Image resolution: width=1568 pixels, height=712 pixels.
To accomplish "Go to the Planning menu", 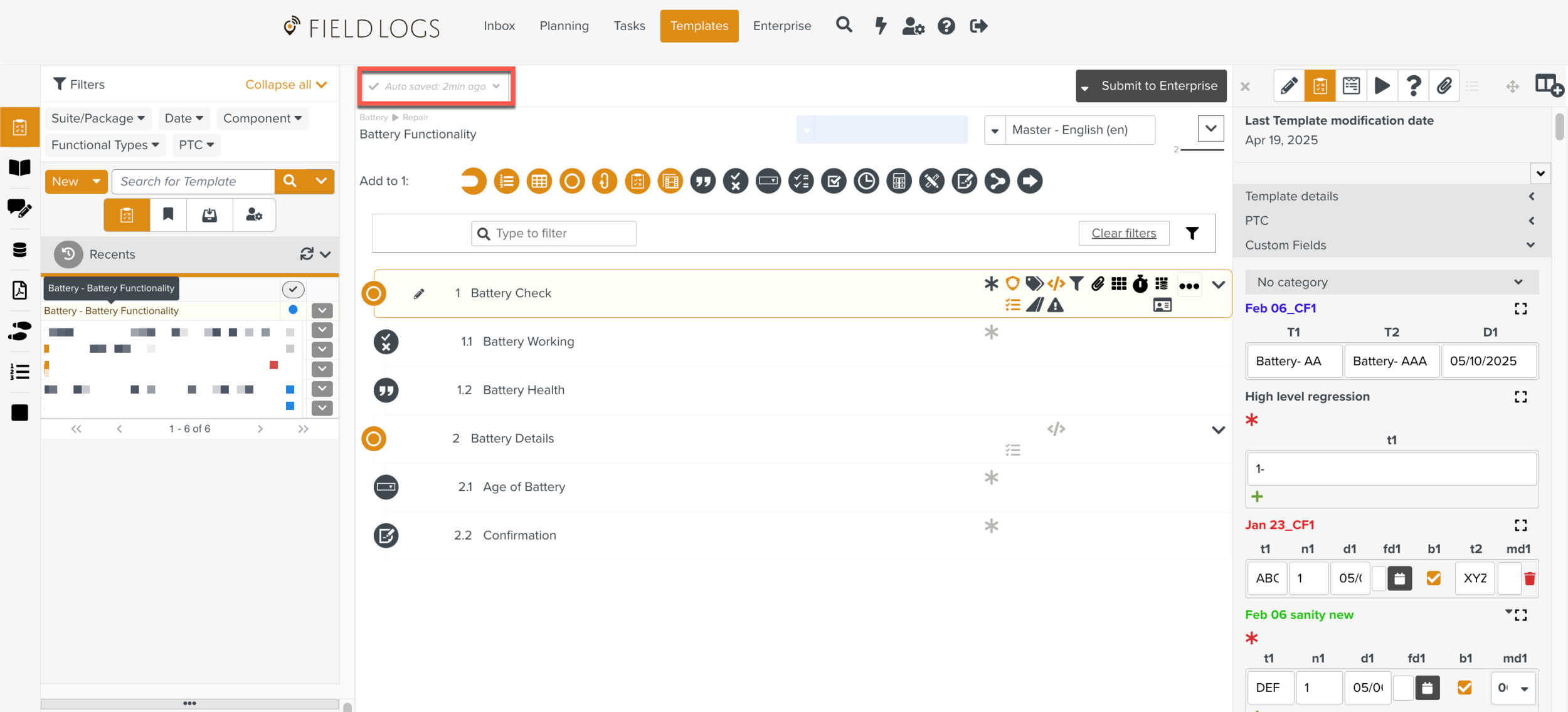I will (x=564, y=26).
